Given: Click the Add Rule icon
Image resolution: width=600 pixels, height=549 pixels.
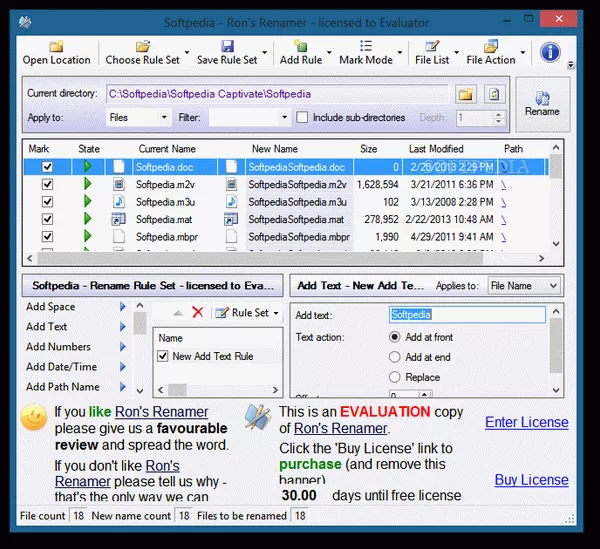Looking at the screenshot, I should point(301,46).
